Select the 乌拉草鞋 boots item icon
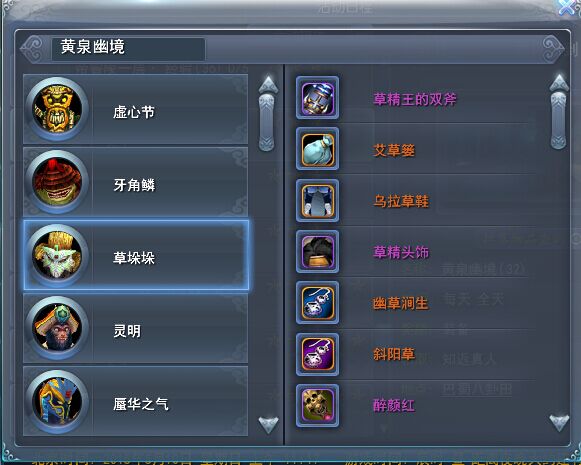 318,200
